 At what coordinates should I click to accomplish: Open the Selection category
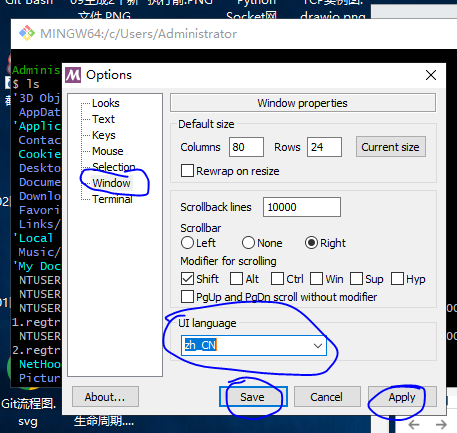[114, 167]
